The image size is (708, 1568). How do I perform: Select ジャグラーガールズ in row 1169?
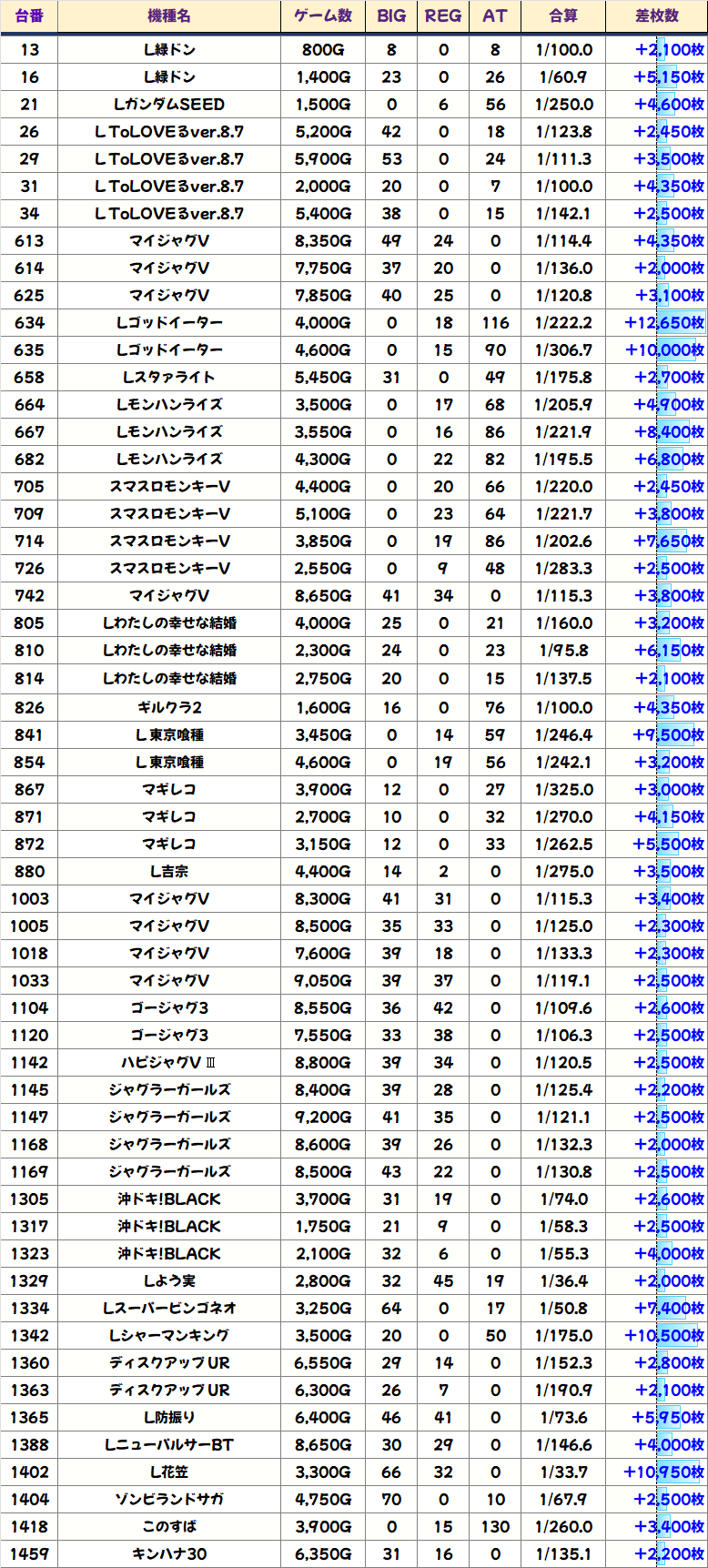[x=169, y=1172]
